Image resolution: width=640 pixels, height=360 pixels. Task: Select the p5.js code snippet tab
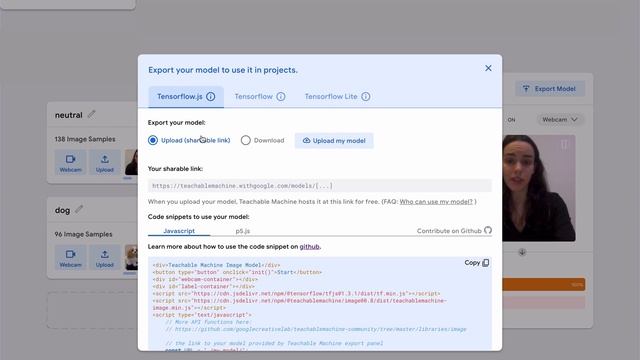click(242, 231)
